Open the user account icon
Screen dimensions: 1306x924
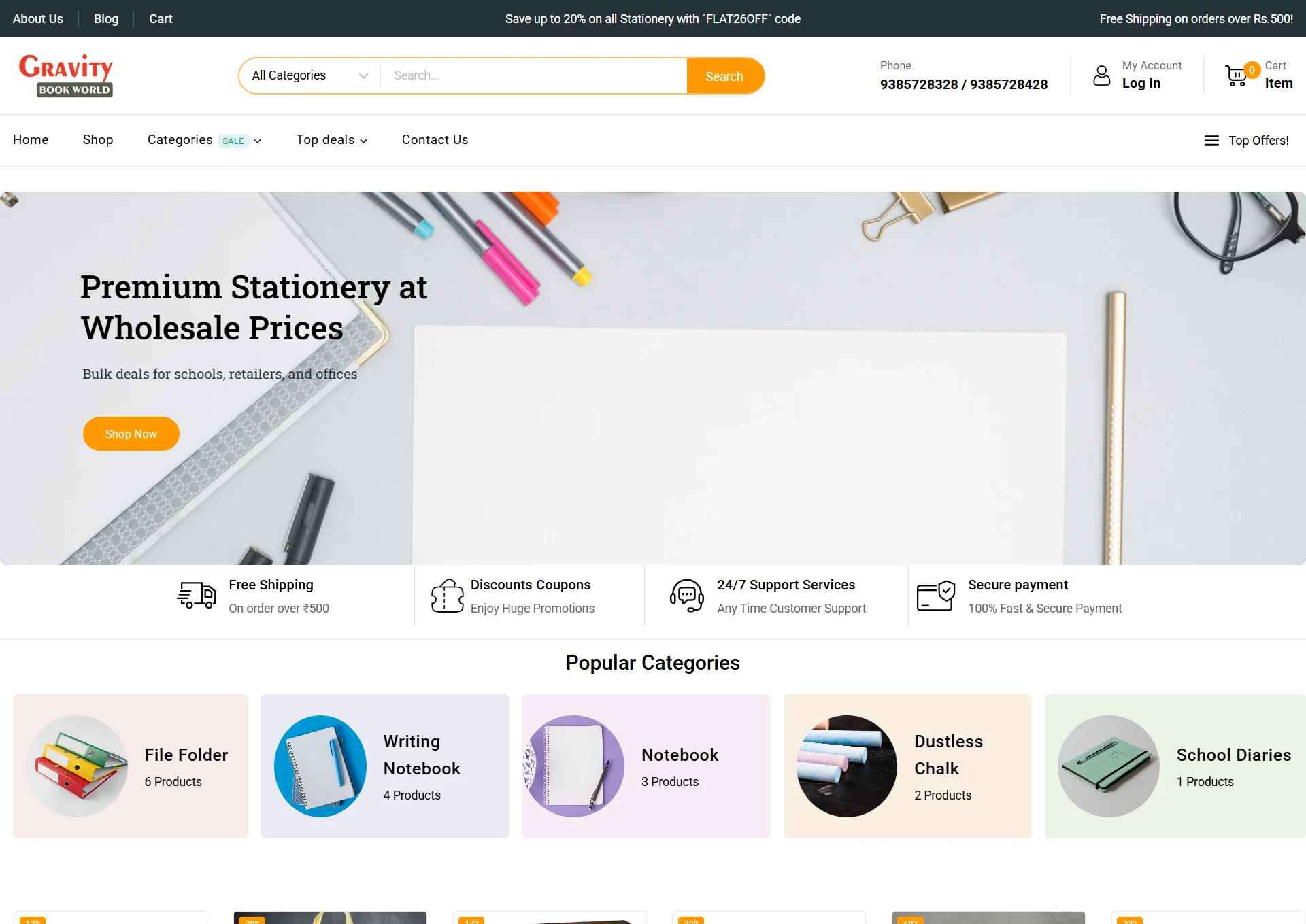tap(1101, 75)
